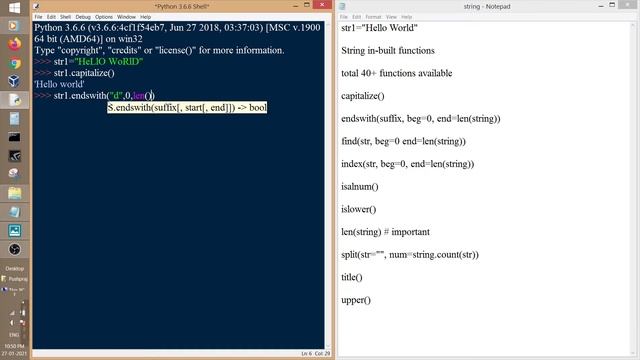Open Help menu in Python Shell
Image resolution: width=640 pixels, height=360 pixels.
pos(145,17)
